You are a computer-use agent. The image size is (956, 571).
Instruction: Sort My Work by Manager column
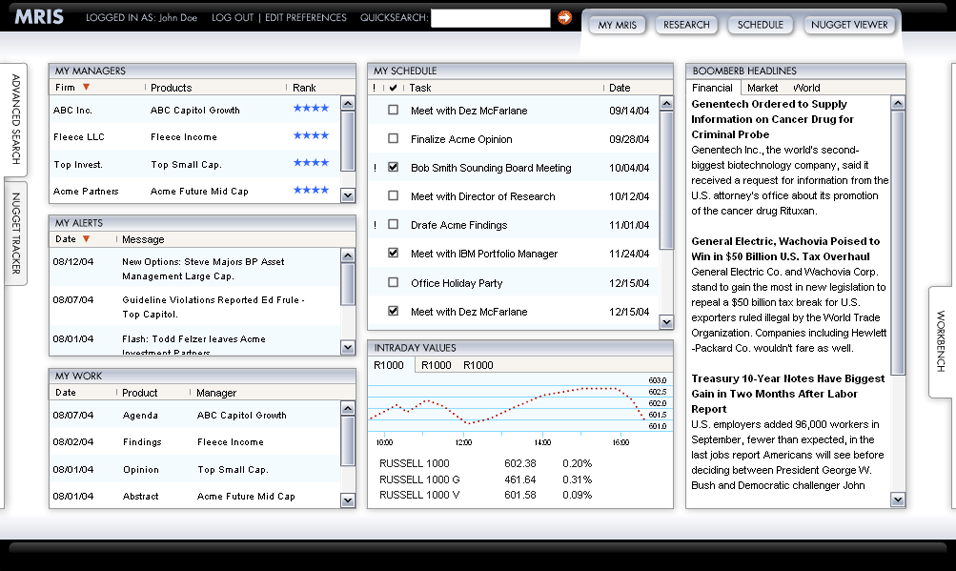tap(216, 393)
